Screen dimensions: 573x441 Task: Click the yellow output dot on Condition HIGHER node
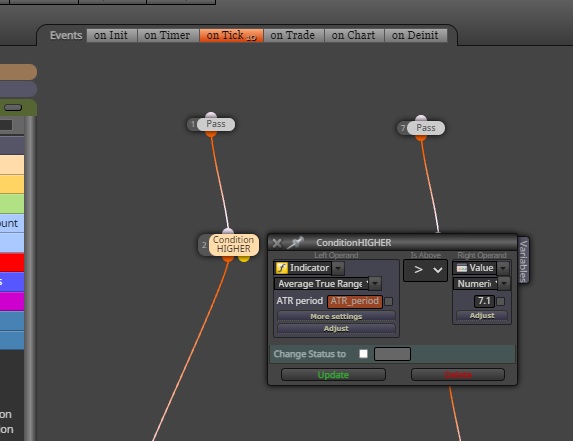click(244, 258)
